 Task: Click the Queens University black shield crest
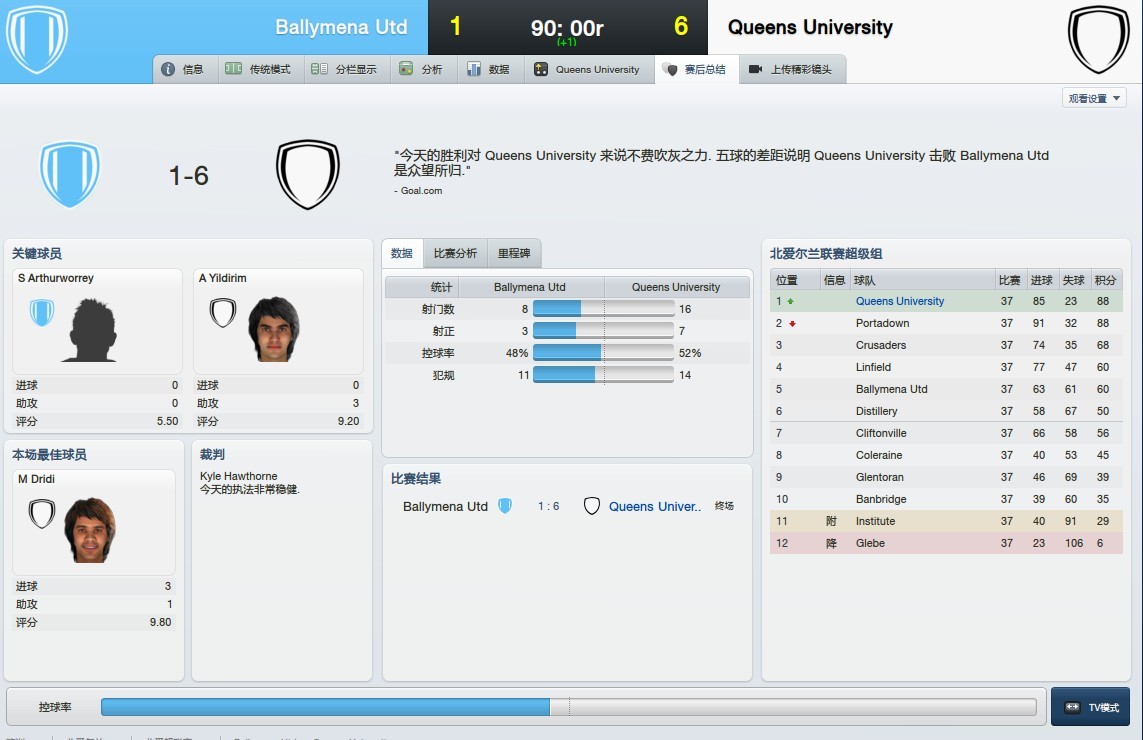pyautogui.click(x=1099, y=39)
